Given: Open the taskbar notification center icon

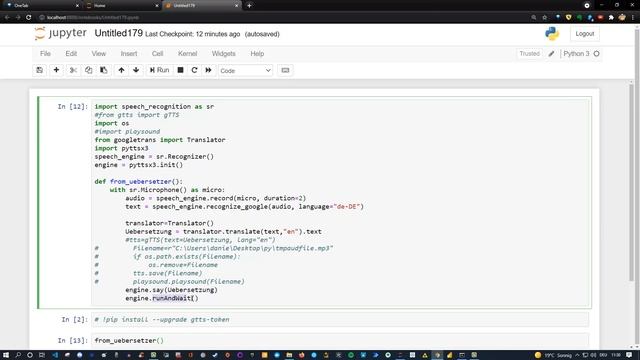Looking at the screenshot, I should point(630,355).
